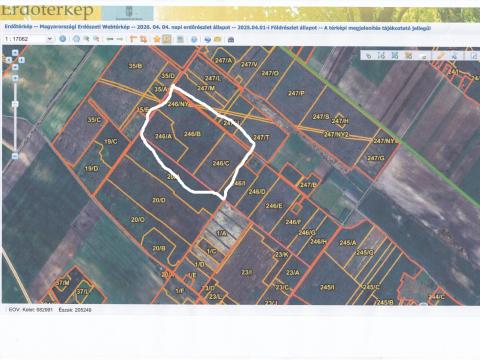The height and width of the screenshot is (360, 480).
Task: Click forest parcel label 23/A
Action: tap(293, 273)
